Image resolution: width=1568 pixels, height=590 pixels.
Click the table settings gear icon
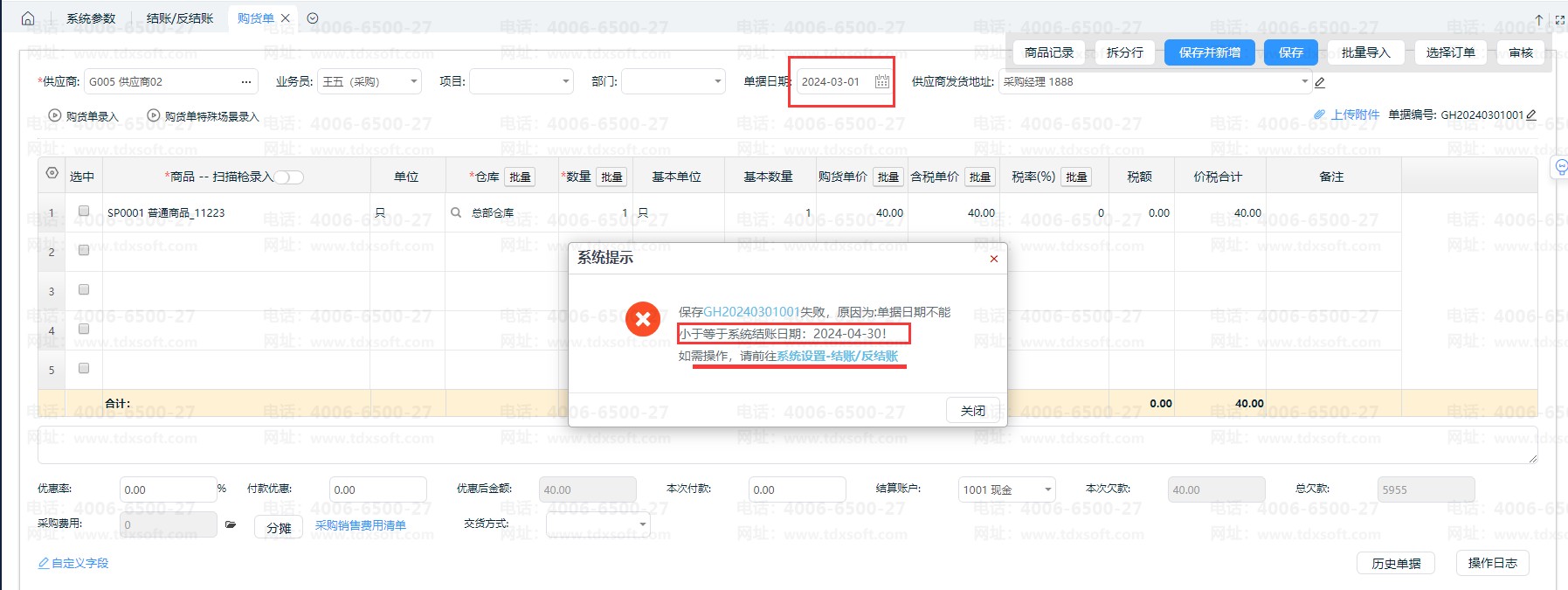click(52, 174)
